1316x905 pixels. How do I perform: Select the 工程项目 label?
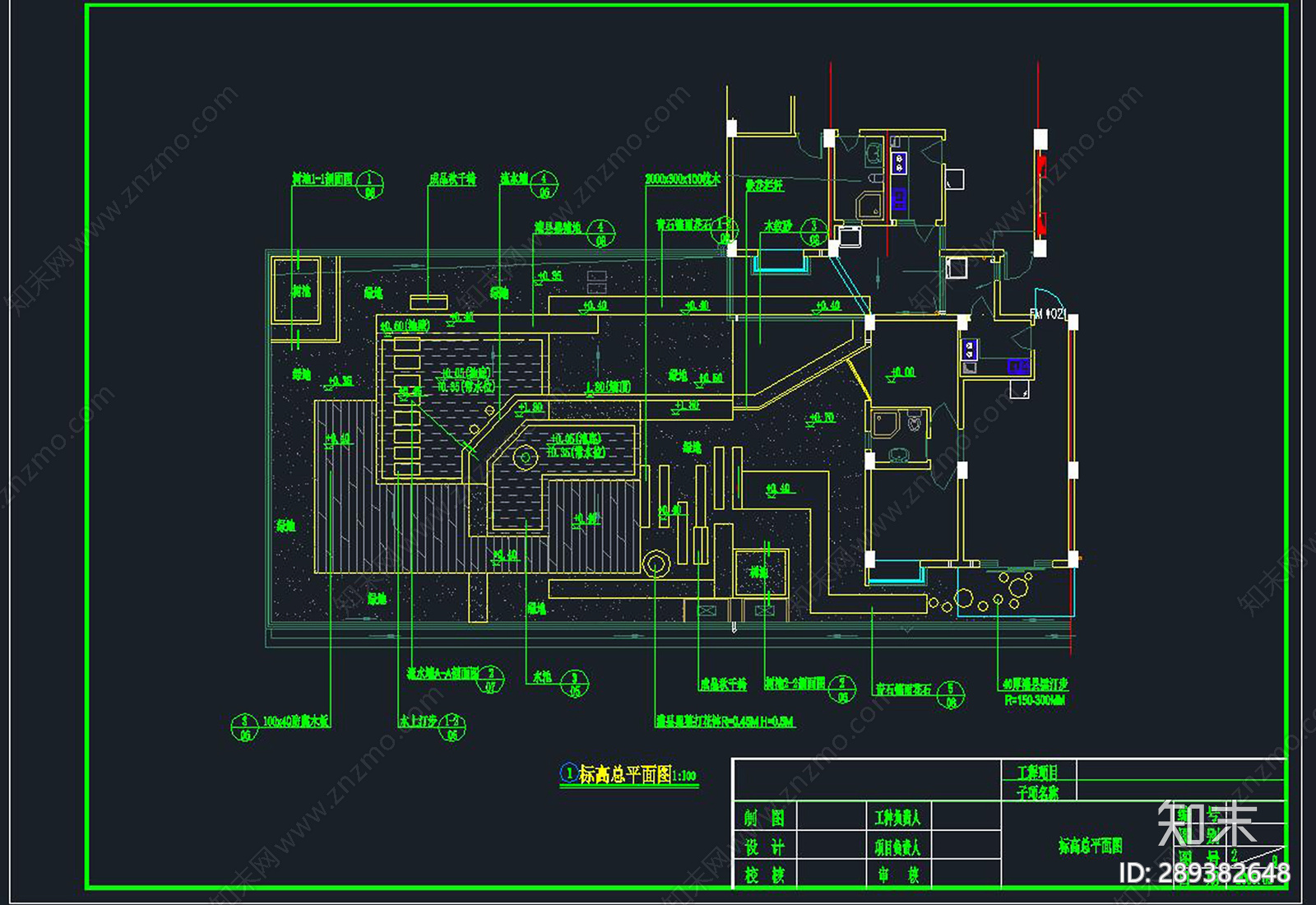(1038, 772)
